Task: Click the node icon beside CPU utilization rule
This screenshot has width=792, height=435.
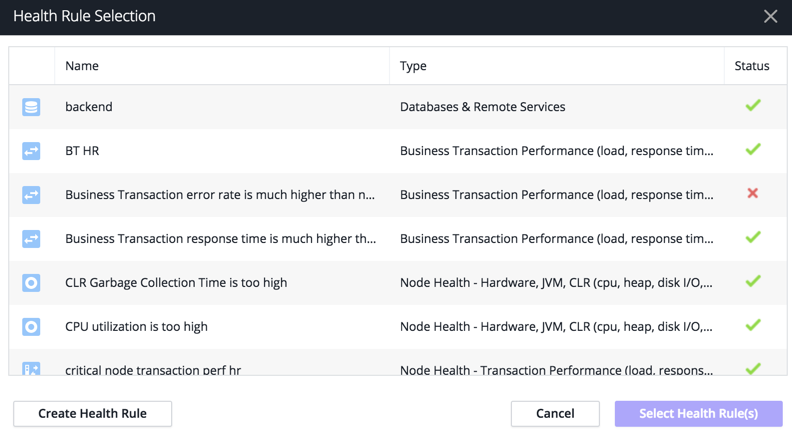Action: [31, 327]
